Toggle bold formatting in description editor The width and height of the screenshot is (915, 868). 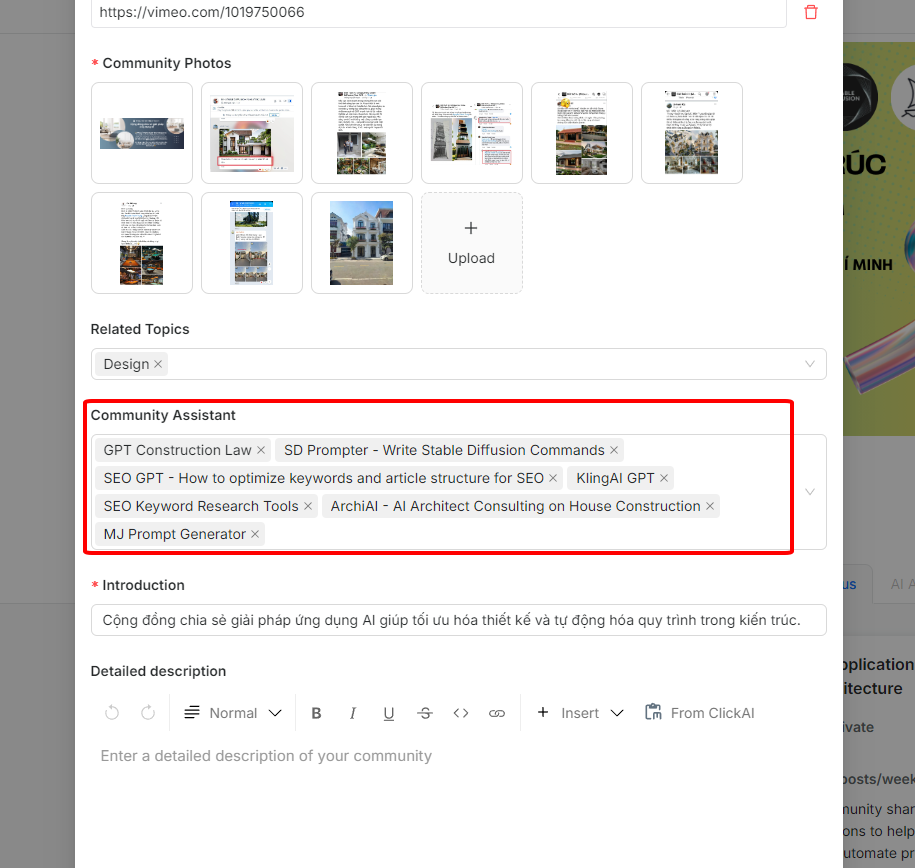[x=317, y=713]
